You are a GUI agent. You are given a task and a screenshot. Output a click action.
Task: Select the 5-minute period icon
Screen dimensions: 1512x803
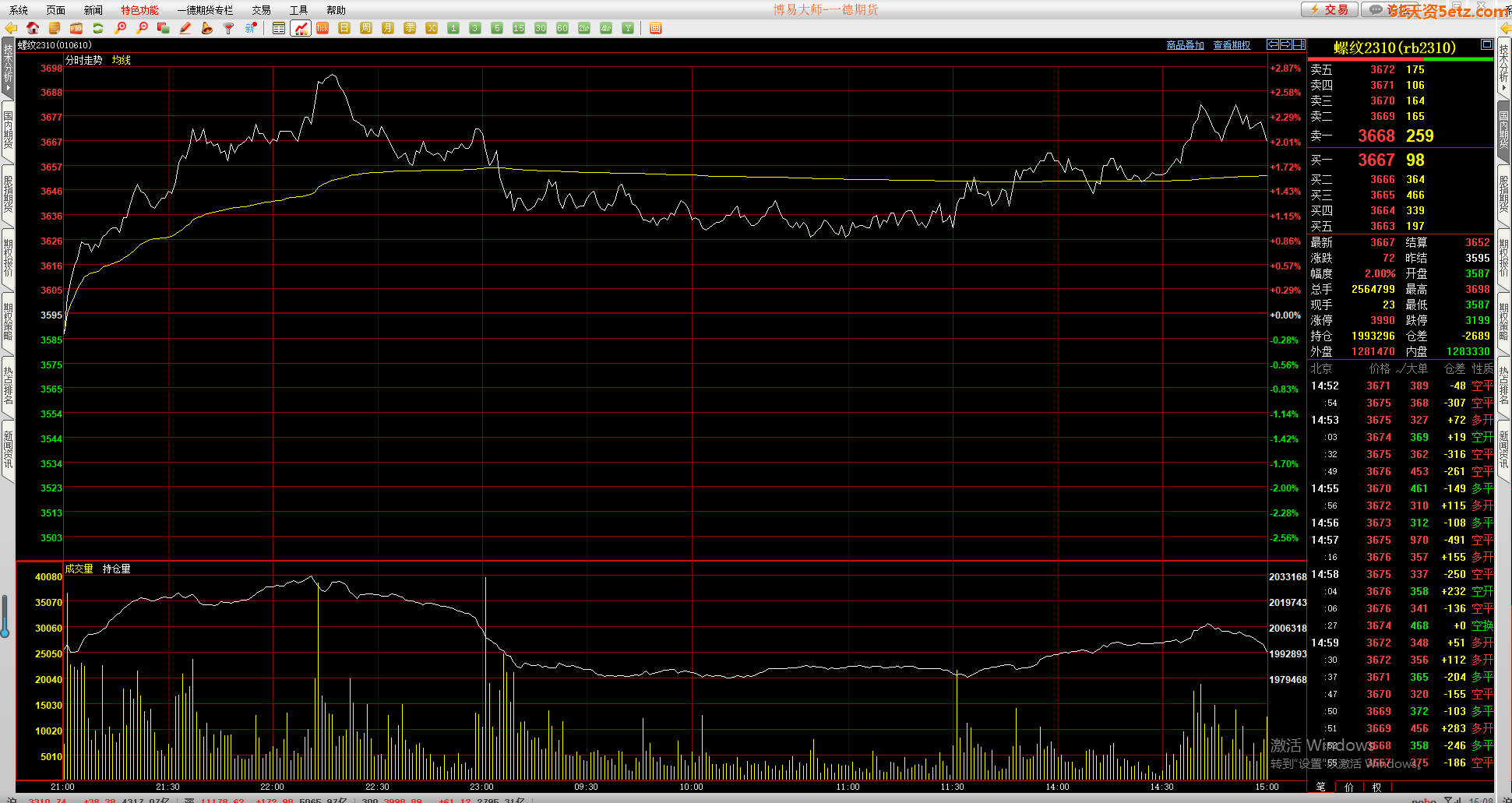497,28
